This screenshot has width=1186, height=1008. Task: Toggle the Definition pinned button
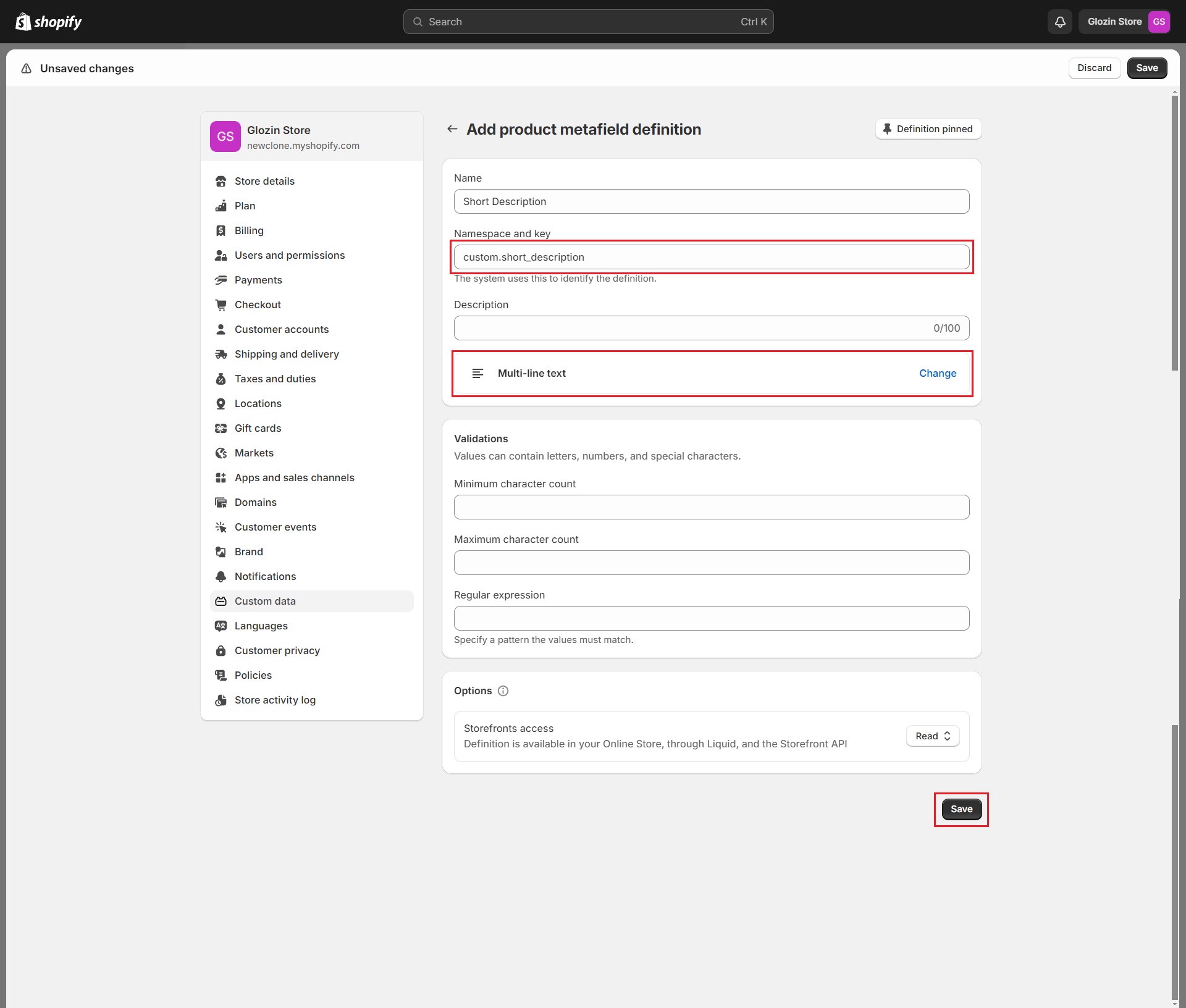click(x=928, y=129)
